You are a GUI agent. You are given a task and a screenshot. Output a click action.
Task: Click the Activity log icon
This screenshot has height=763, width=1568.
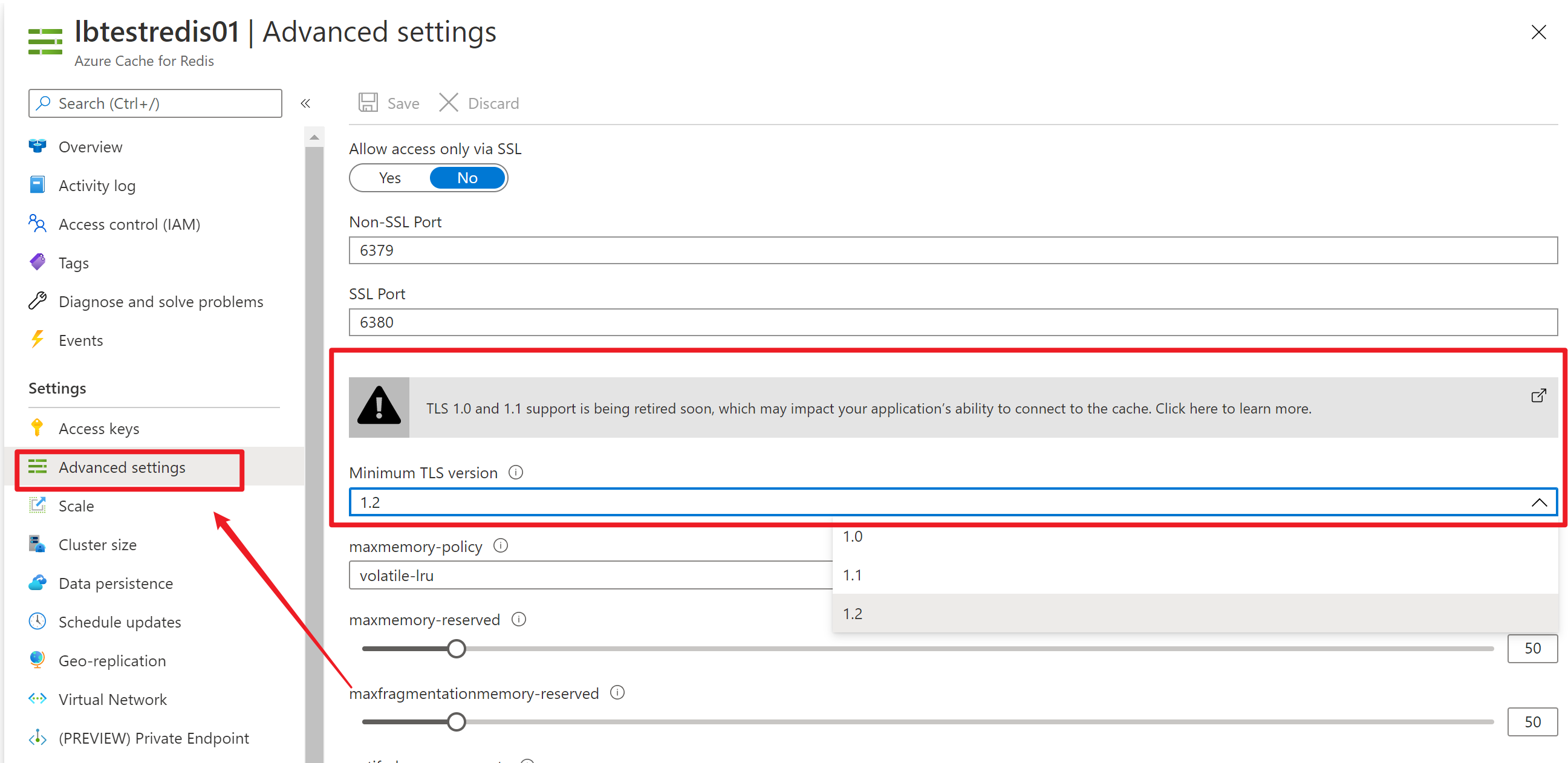pyautogui.click(x=37, y=185)
